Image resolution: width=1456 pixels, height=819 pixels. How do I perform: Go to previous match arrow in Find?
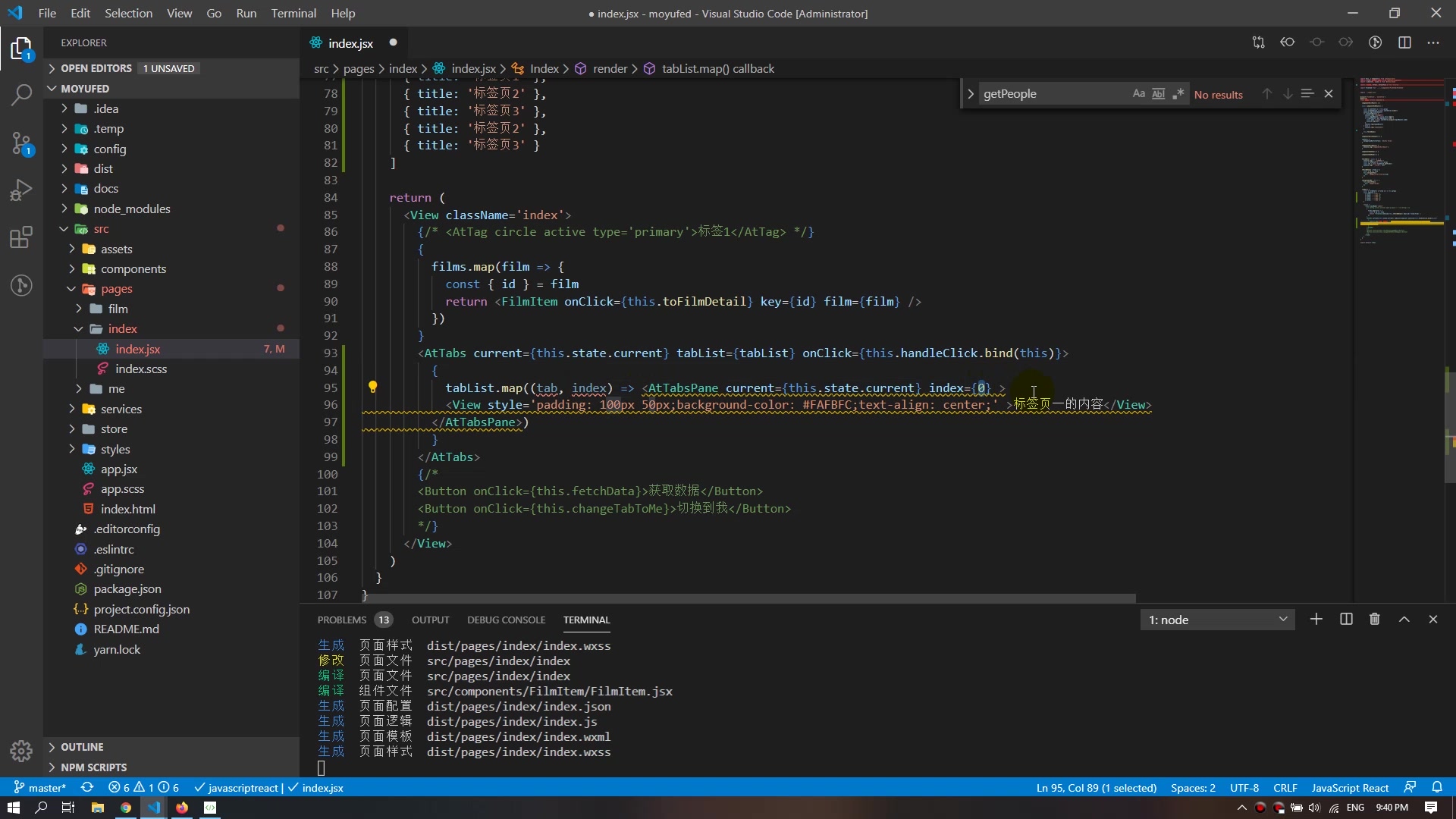pyautogui.click(x=1266, y=94)
